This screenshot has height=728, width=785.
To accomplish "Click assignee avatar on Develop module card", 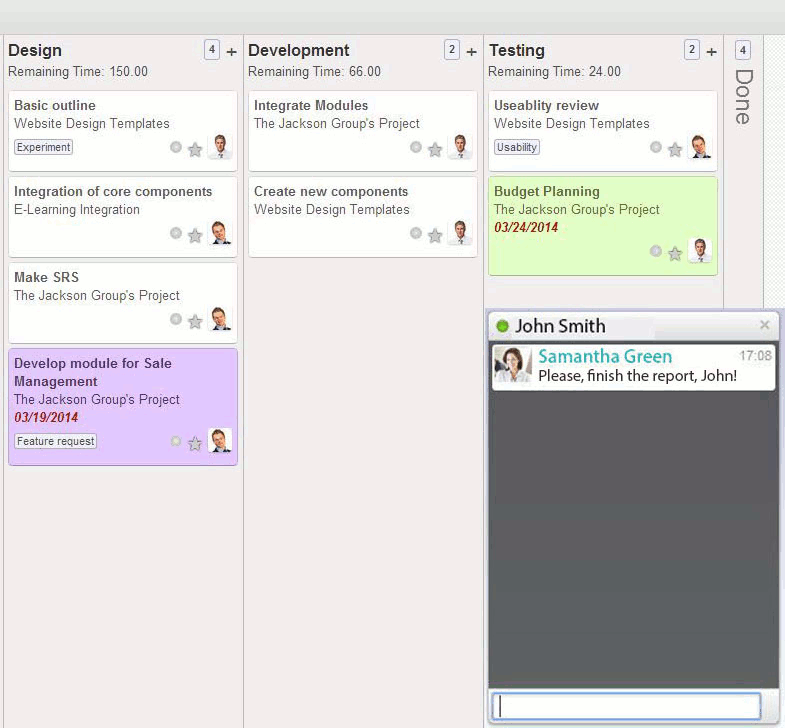I will (x=220, y=441).
